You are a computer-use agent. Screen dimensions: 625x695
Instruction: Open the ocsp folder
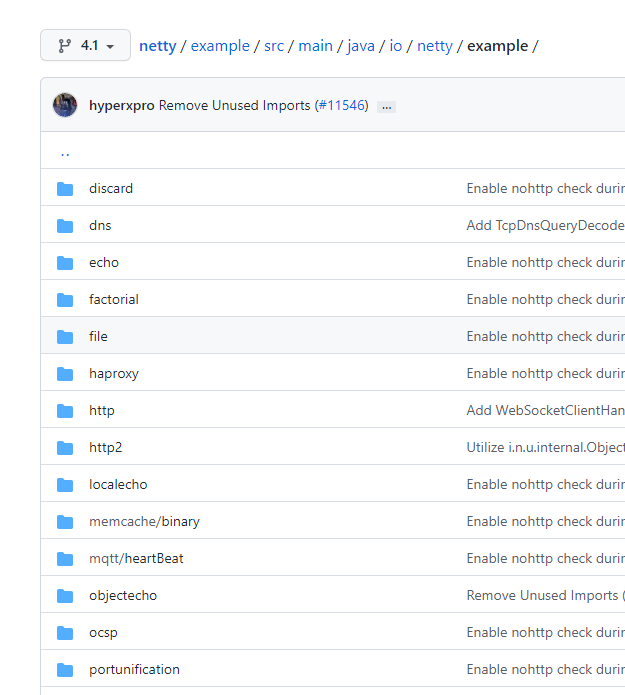click(103, 633)
